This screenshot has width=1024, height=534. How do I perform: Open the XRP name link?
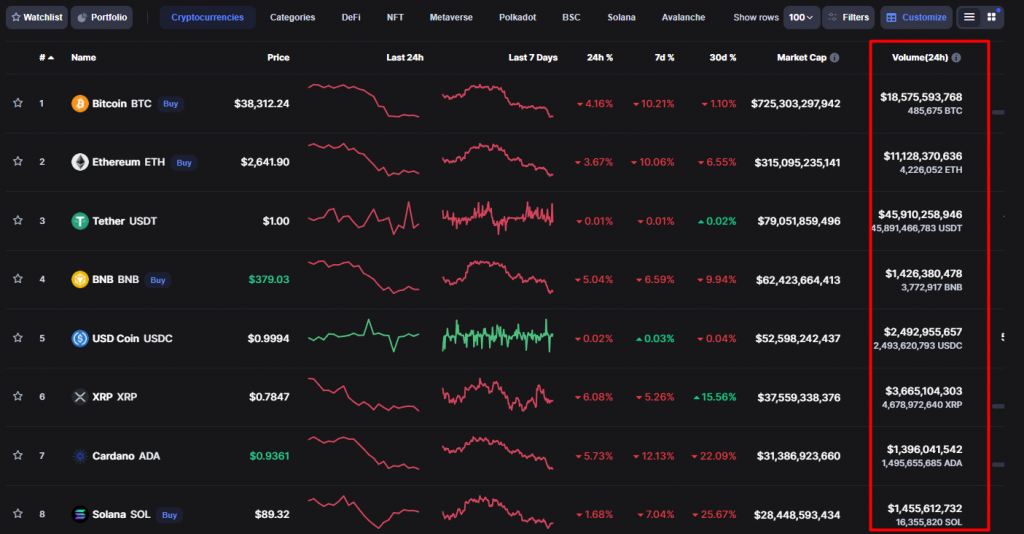[114, 396]
